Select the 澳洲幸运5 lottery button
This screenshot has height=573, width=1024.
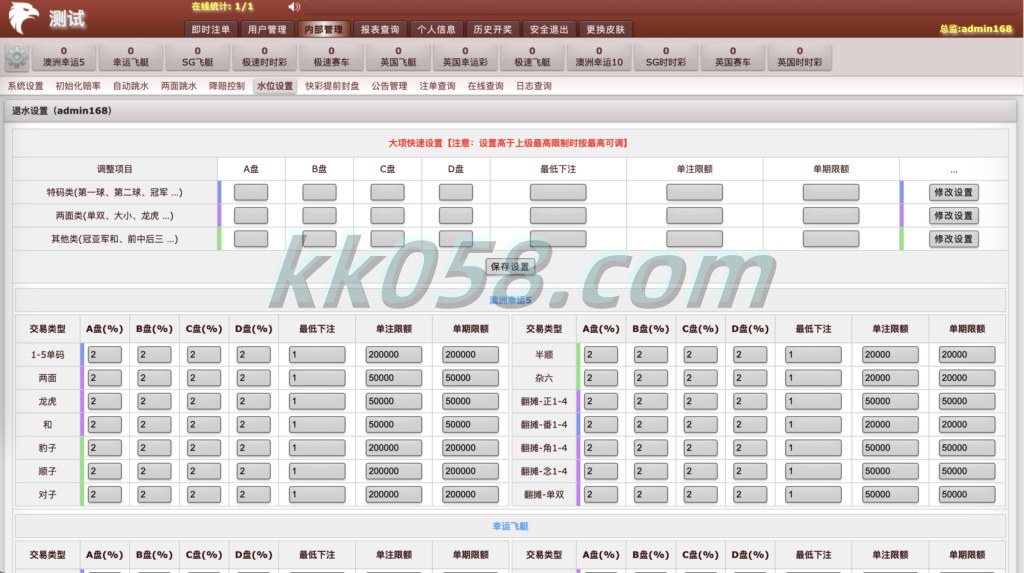point(64,57)
